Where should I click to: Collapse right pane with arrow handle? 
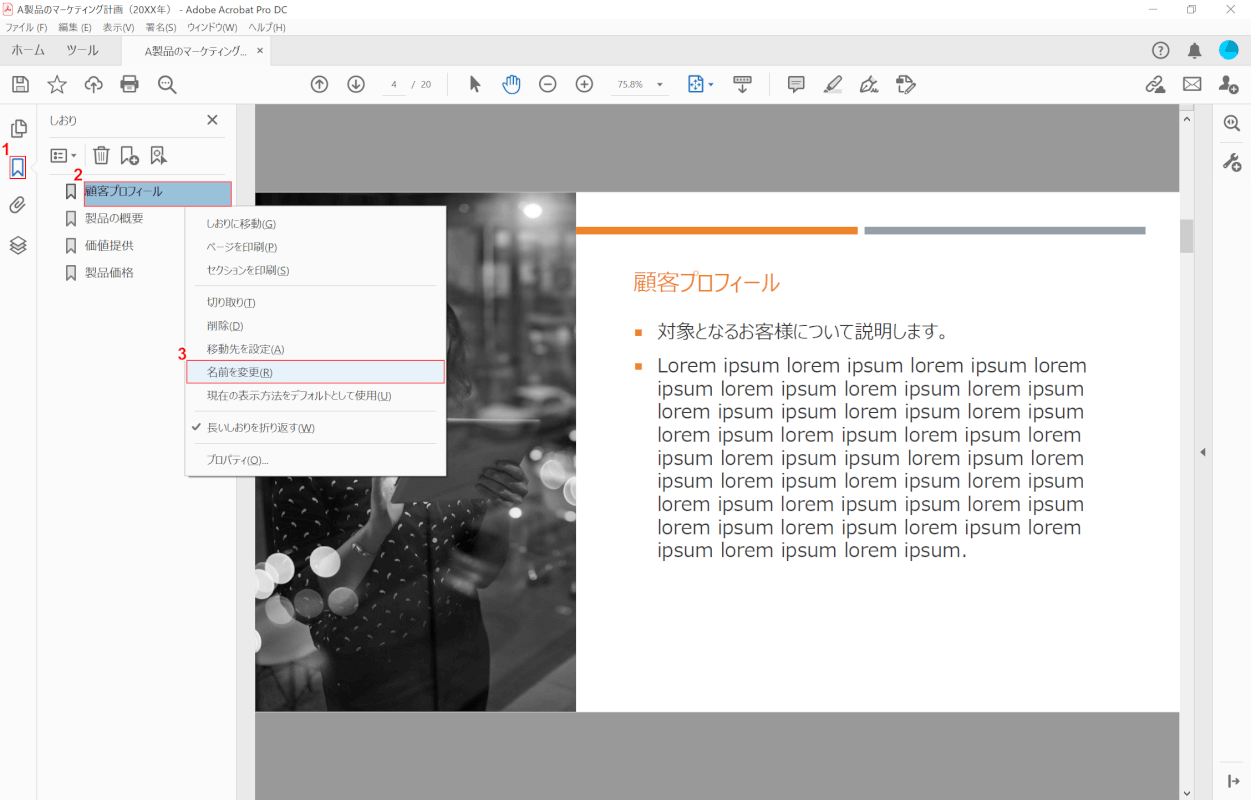pyautogui.click(x=1203, y=452)
